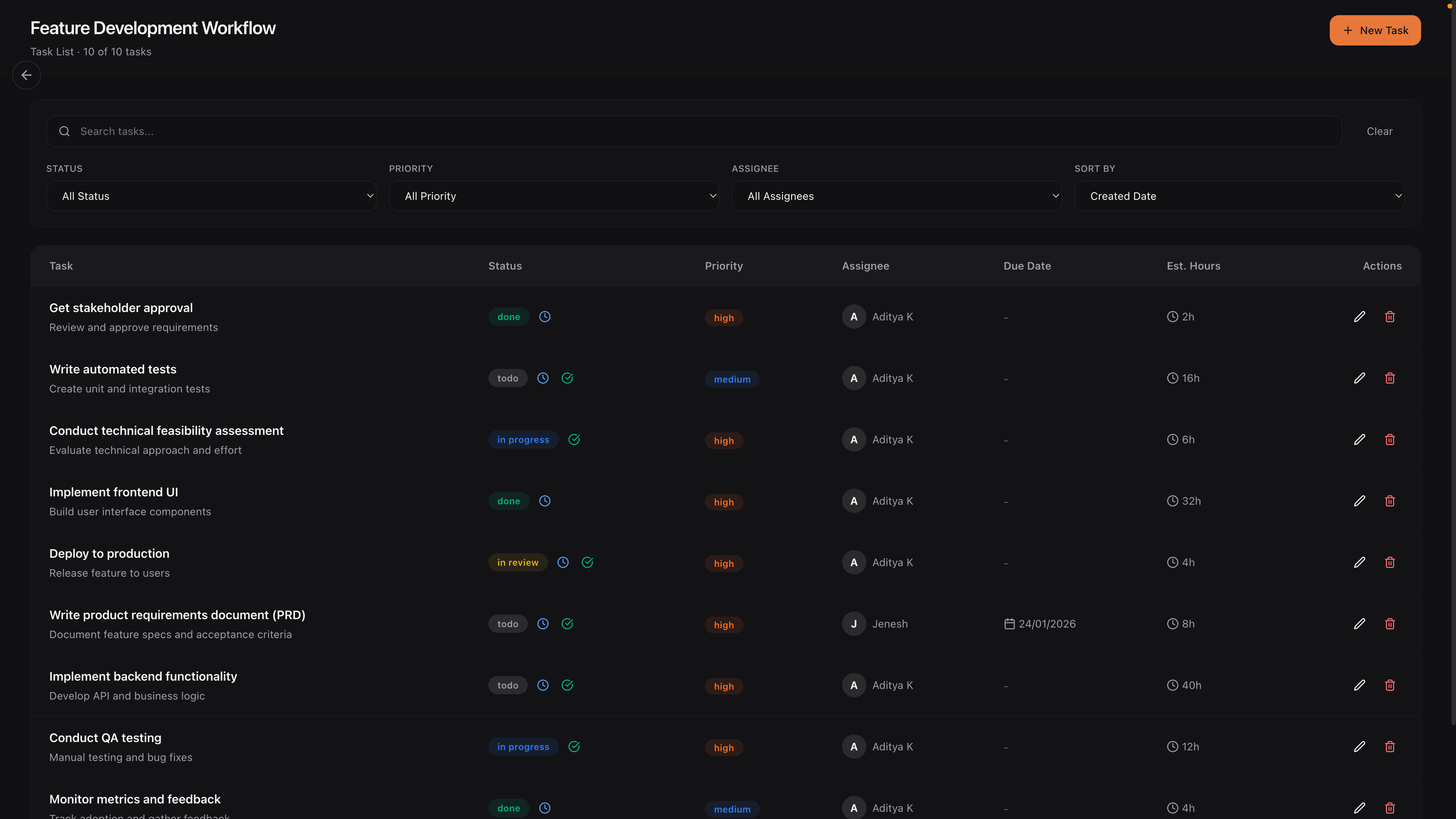Click pencil icon for Implement frontend UI
This screenshot has height=819, width=1456.
1359,501
